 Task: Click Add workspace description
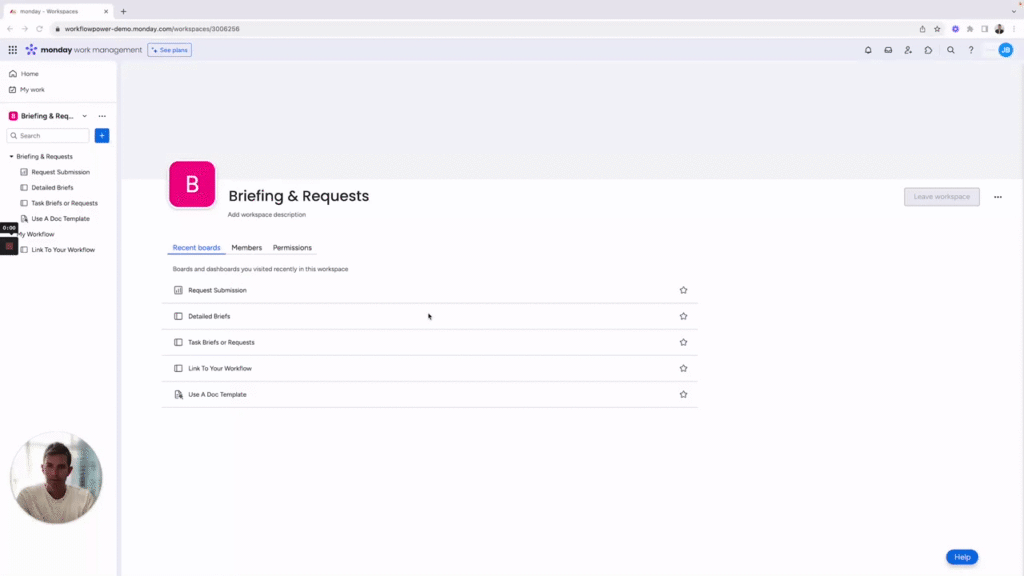[x=266, y=214]
